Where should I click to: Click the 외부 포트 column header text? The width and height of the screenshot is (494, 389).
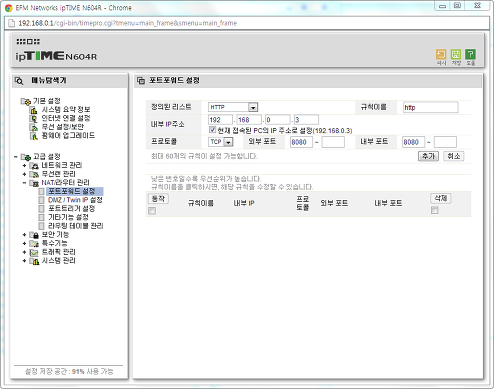click(x=334, y=203)
